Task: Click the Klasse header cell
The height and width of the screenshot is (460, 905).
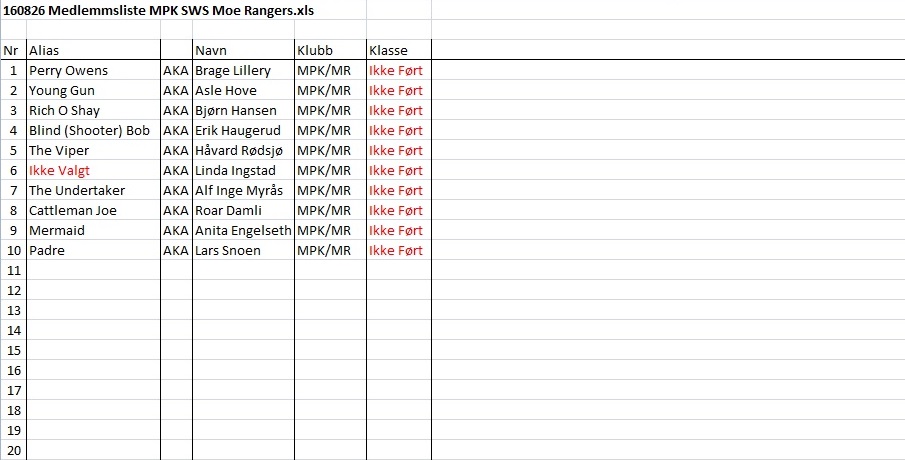Action: pyautogui.click(x=399, y=50)
